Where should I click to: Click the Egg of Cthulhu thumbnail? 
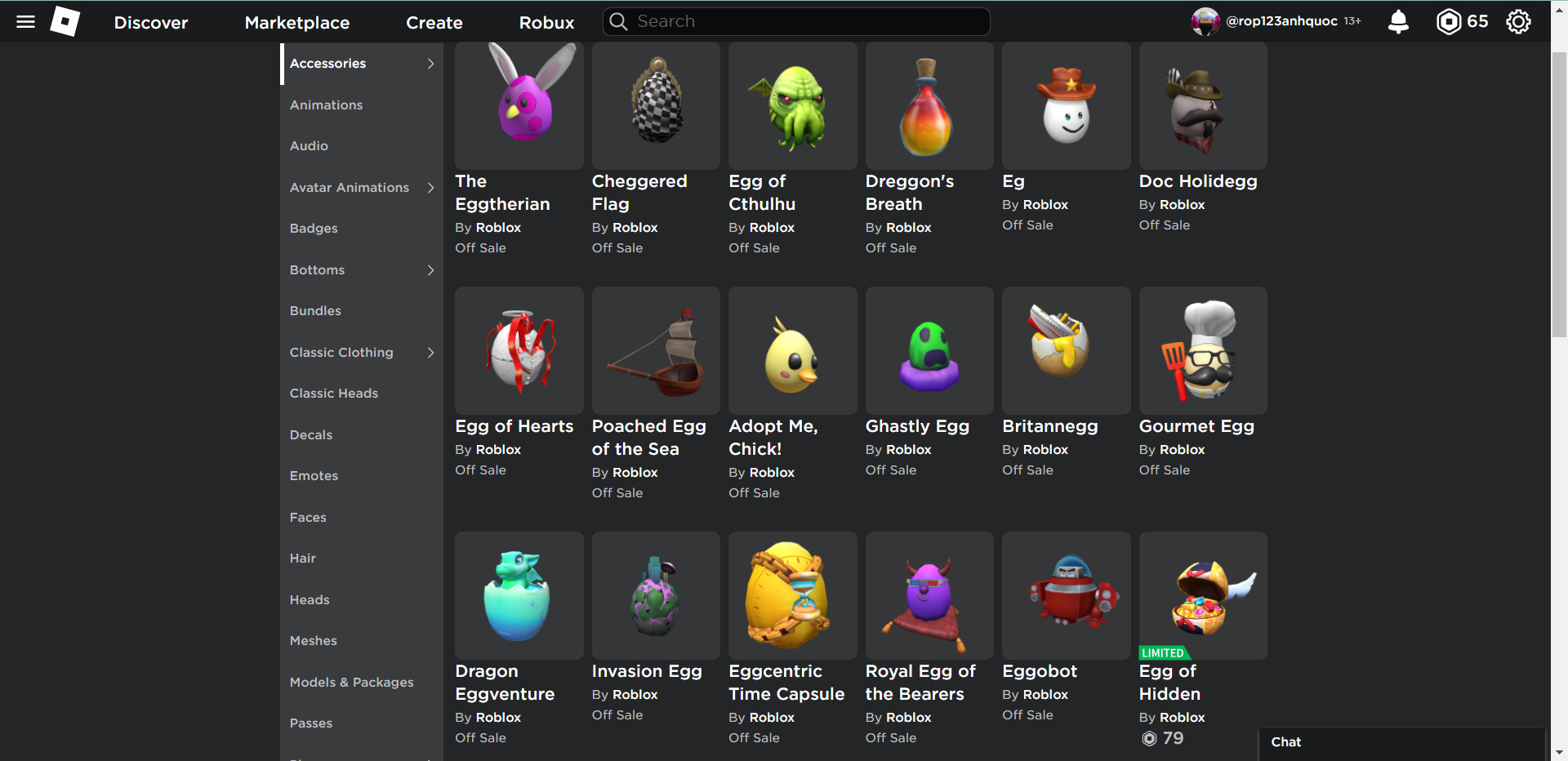(792, 106)
